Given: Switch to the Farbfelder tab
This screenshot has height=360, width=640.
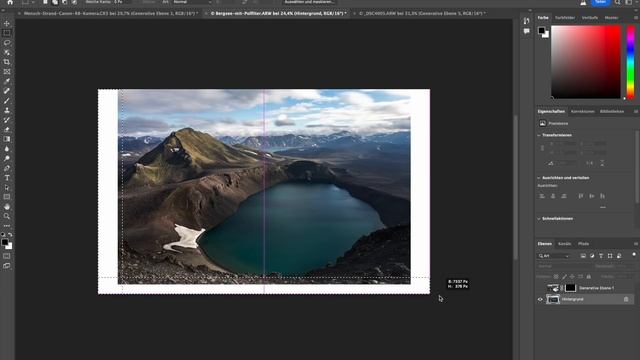Looking at the screenshot, I should [565, 18].
